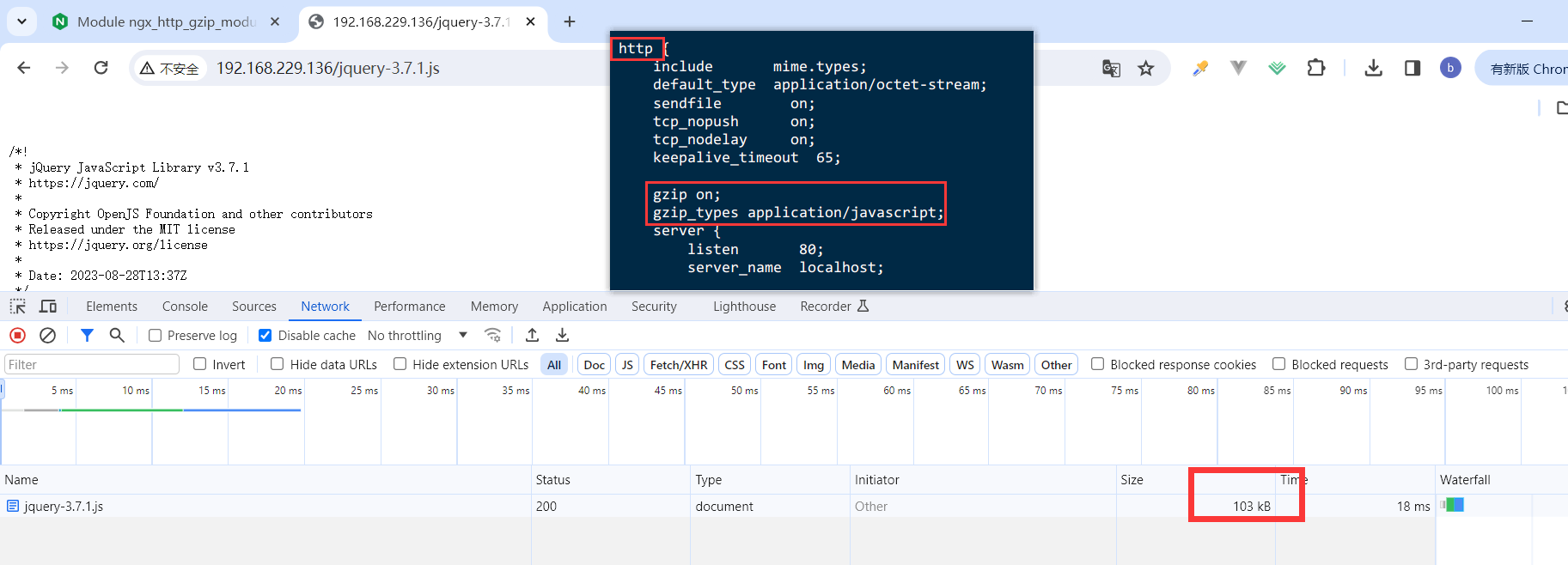Filter requests by Media
This screenshot has width=1568, height=565.
click(x=858, y=365)
